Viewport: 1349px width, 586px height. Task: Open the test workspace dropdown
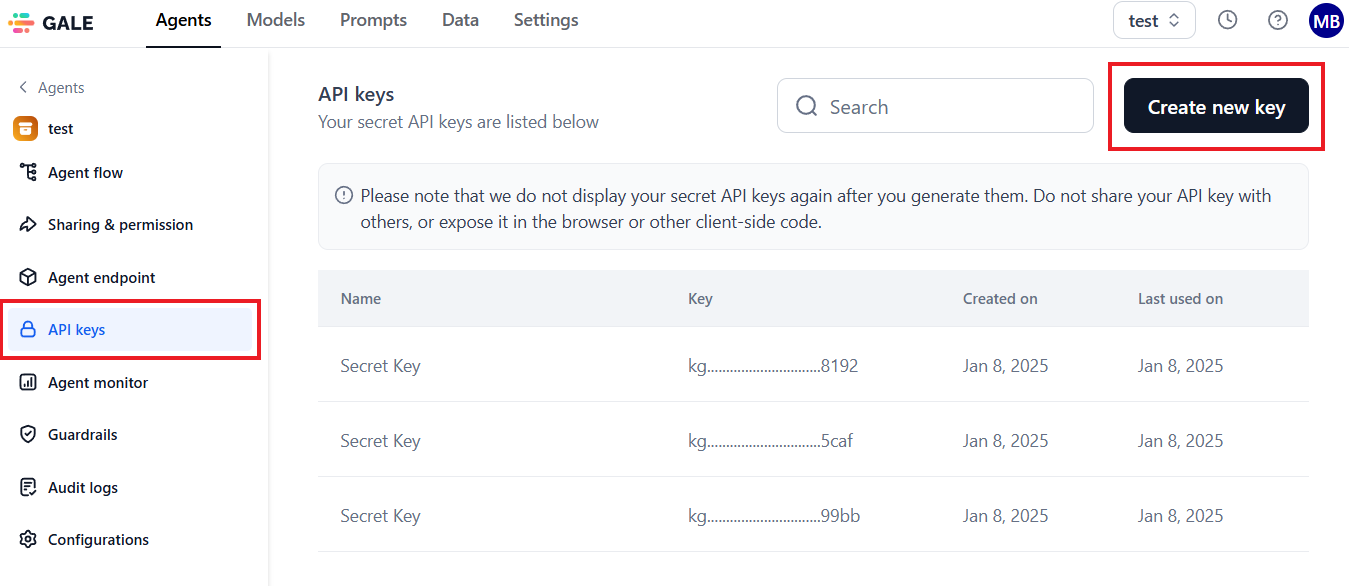(1154, 20)
